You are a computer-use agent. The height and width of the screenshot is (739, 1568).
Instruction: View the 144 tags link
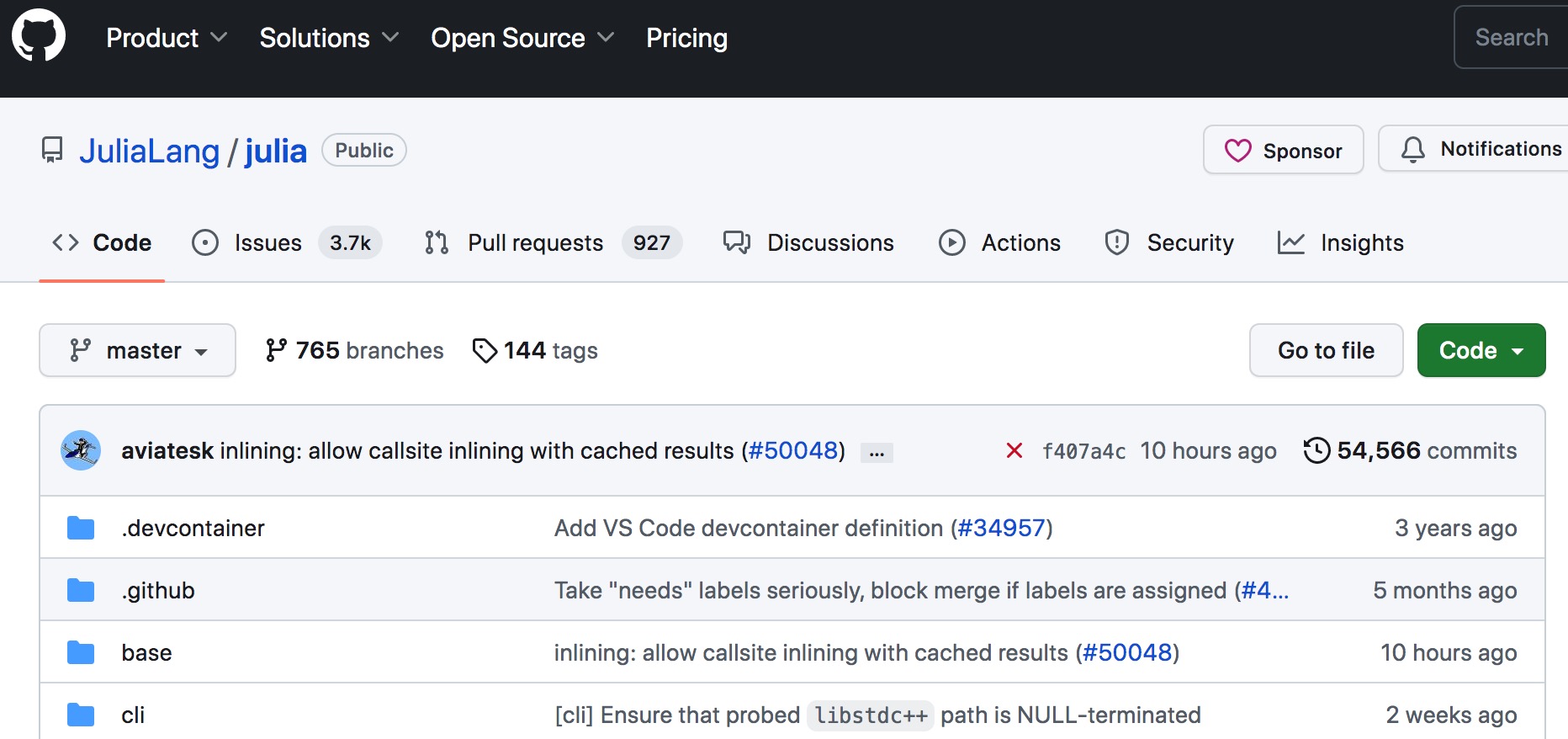(535, 350)
